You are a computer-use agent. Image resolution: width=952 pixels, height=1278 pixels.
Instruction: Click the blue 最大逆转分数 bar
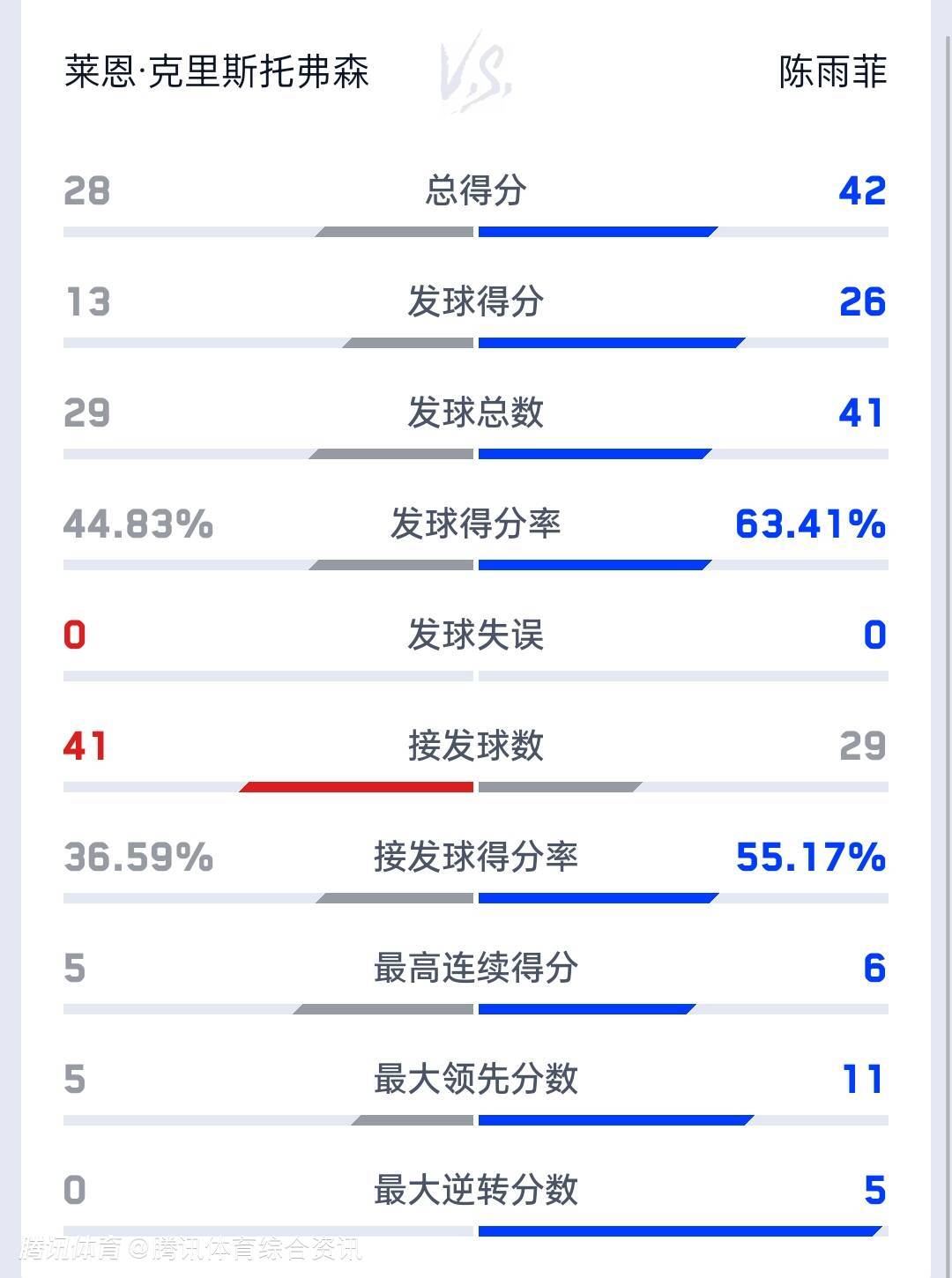tap(681, 1231)
